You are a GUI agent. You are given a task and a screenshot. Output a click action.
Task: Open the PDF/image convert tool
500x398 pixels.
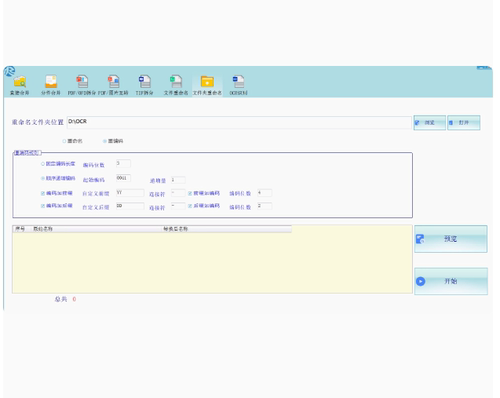[x=113, y=85]
